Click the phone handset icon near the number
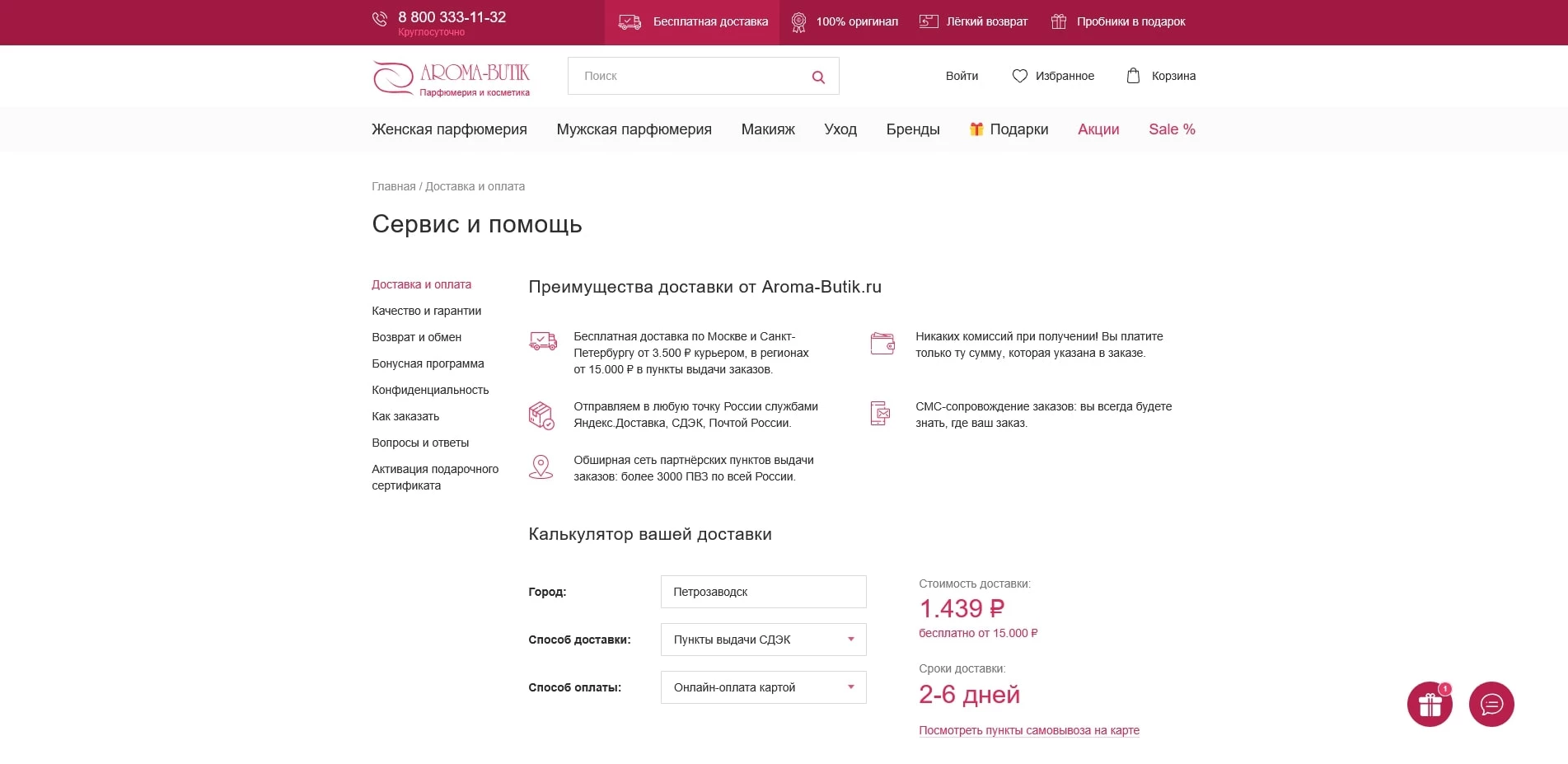 click(380, 18)
